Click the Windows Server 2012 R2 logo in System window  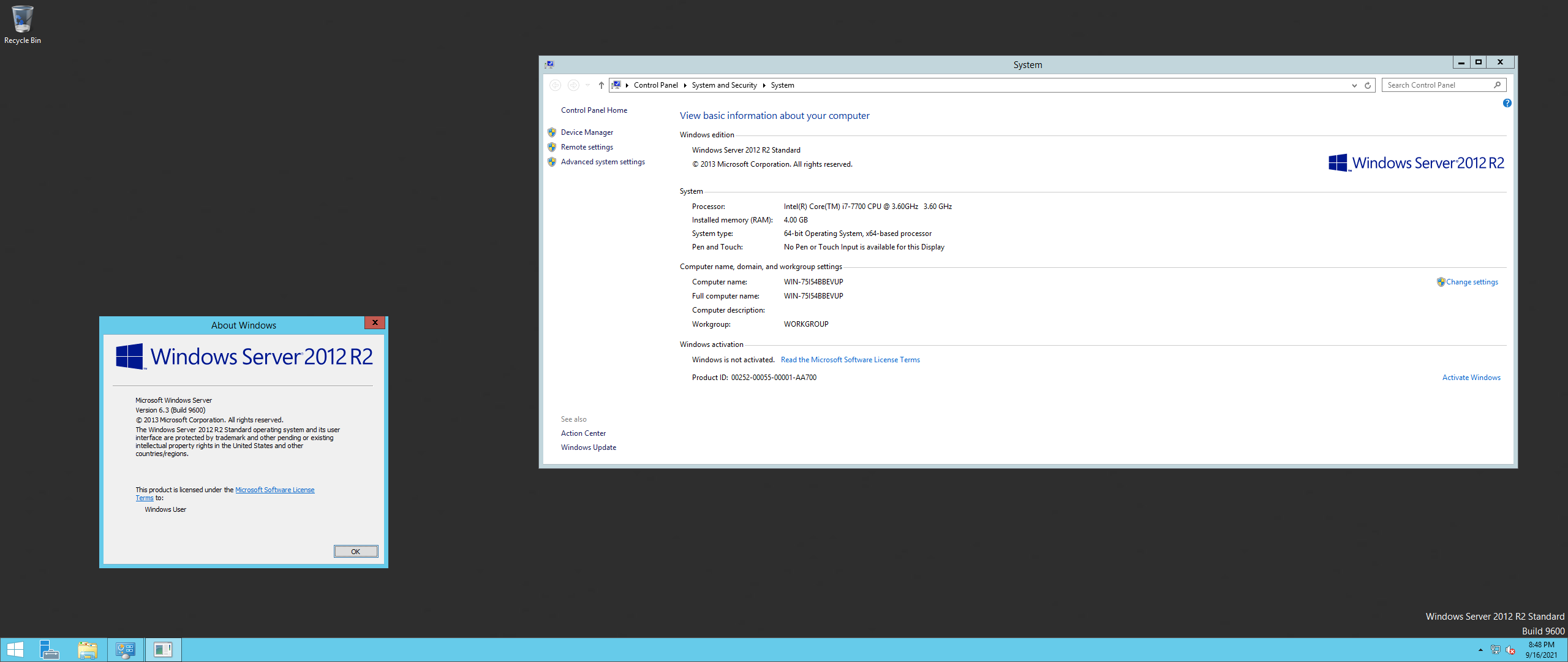[1416, 163]
